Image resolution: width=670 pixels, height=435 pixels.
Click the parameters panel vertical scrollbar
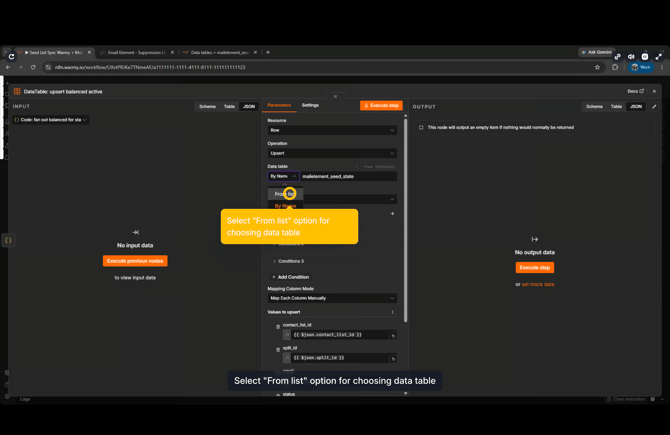click(406, 220)
